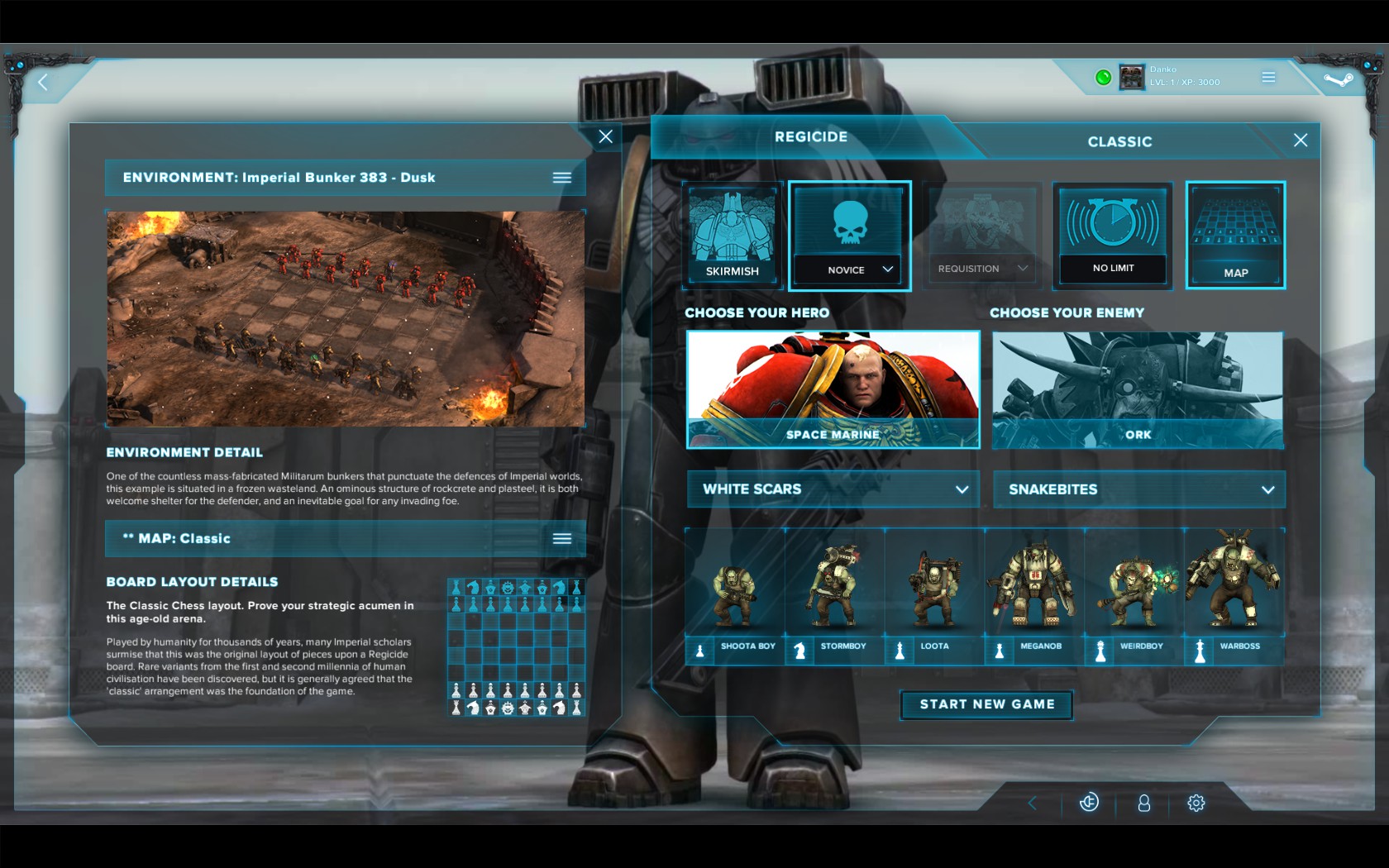Open Danko's player avatar

[x=1131, y=77]
